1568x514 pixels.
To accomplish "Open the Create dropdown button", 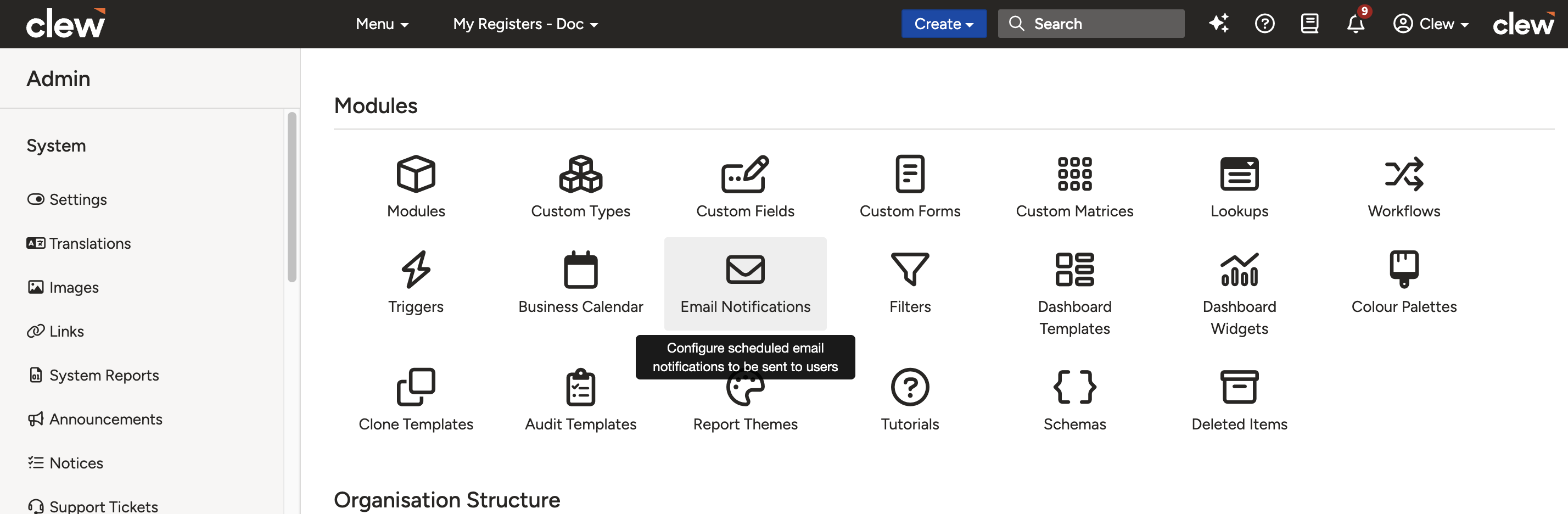I will [x=943, y=24].
